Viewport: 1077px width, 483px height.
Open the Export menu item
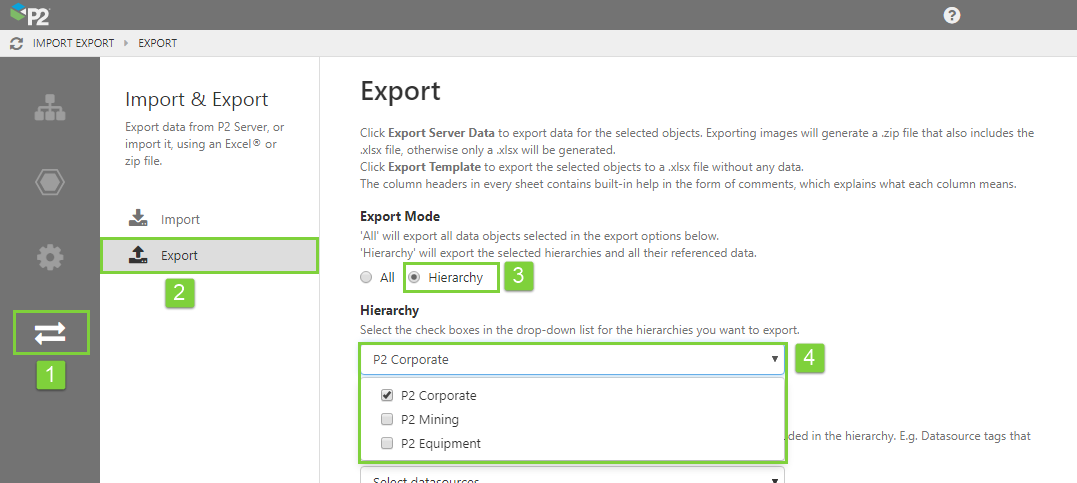click(x=180, y=256)
